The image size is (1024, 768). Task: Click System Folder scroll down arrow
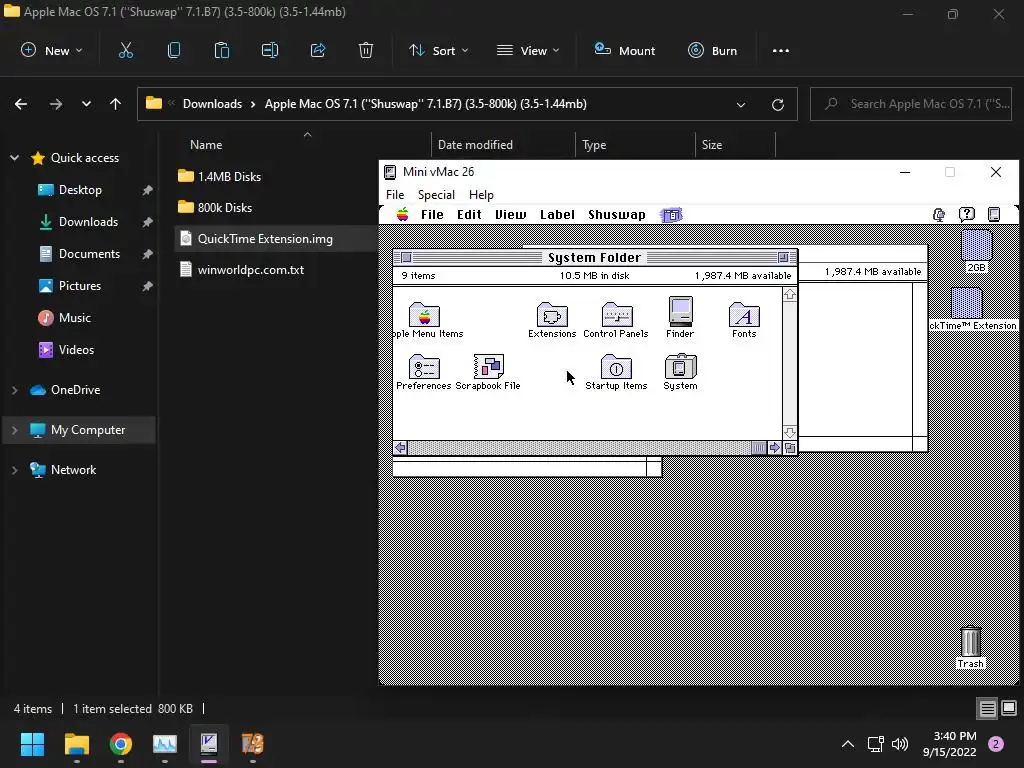(x=790, y=432)
